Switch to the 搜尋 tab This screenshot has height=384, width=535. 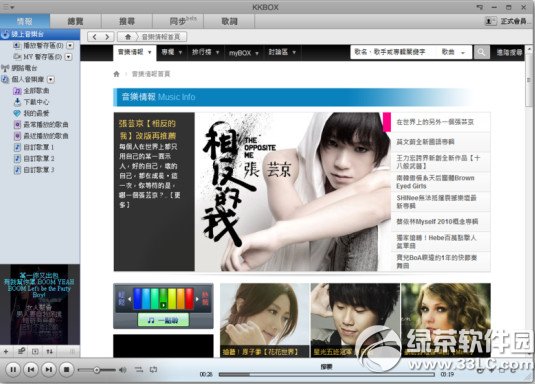[127, 21]
